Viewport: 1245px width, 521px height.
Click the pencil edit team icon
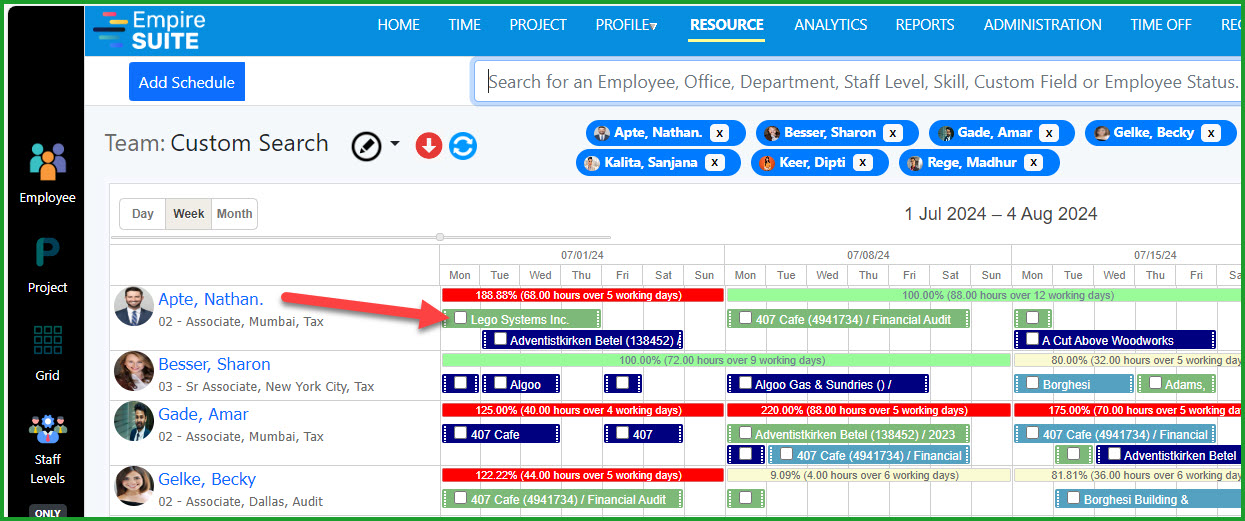367,146
